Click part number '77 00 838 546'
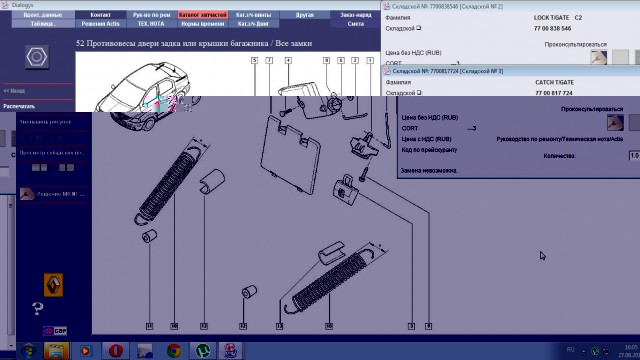This screenshot has width=640, height=360. (x=552, y=28)
